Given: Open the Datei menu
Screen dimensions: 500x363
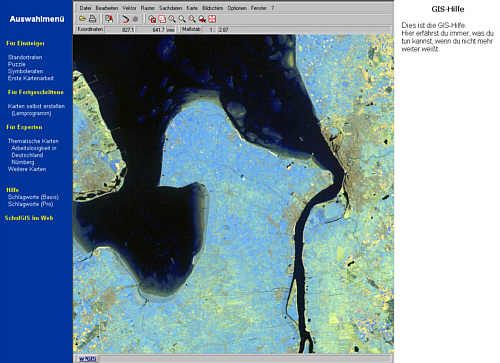Looking at the screenshot, I should coord(85,8).
